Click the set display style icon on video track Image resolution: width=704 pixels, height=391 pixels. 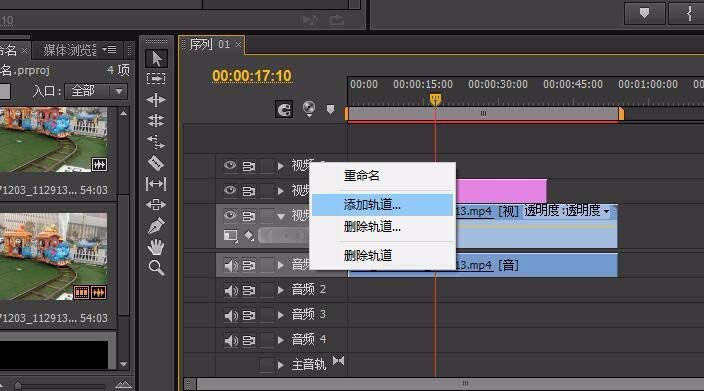tap(230, 236)
